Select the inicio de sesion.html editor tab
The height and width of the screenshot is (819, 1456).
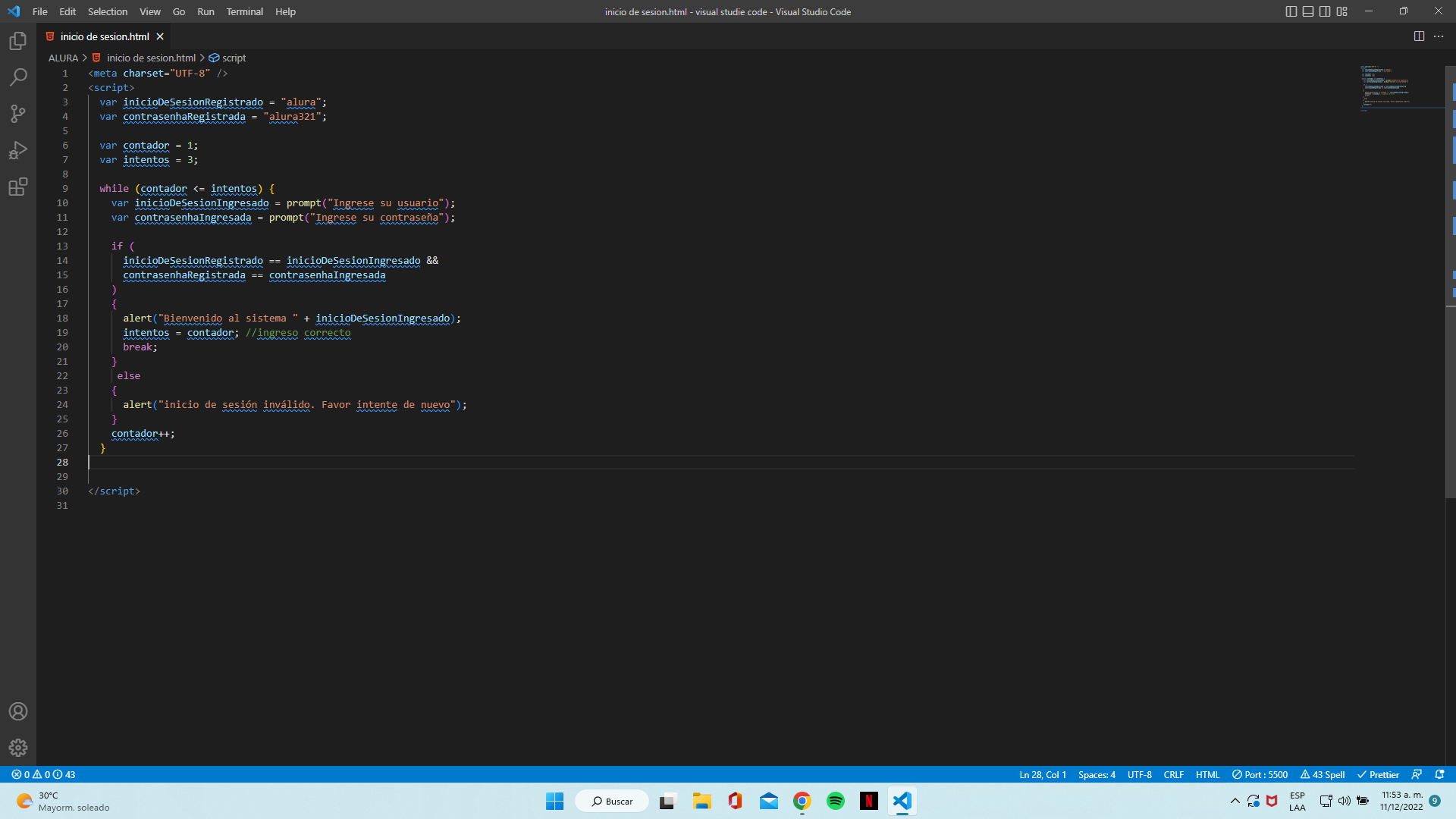coord(104,36)
